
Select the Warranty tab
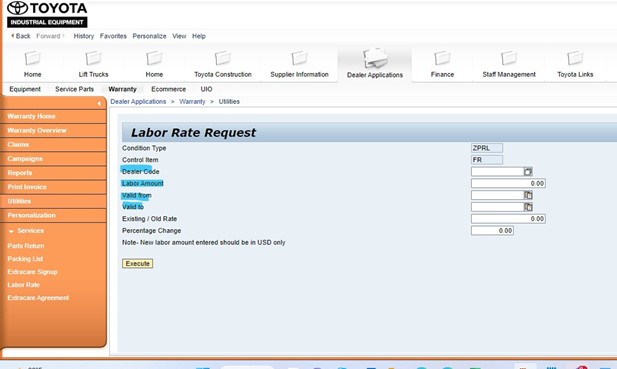pos(122,89)
